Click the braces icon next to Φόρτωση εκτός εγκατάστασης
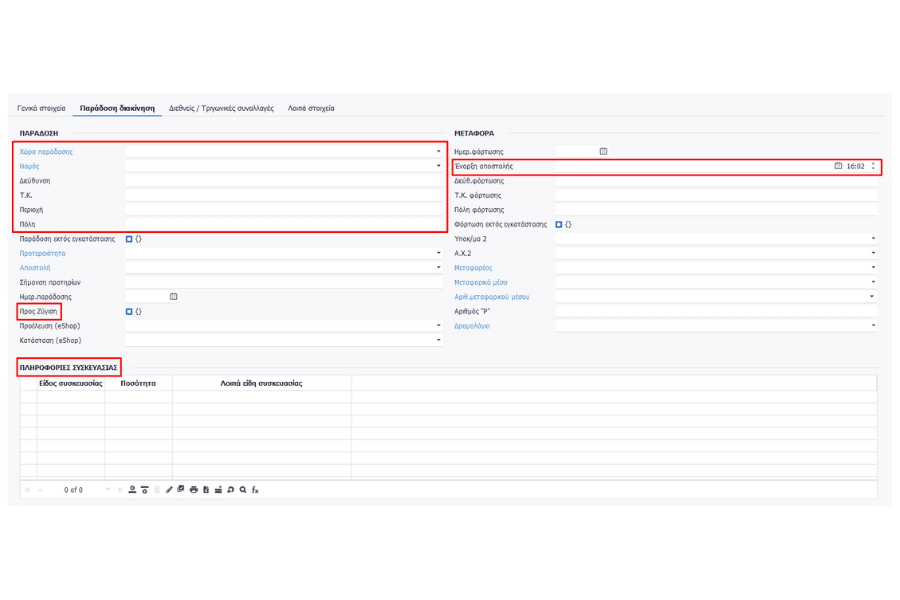The width and height of the screenshot is (900, 600). click(x=568, y=224)
